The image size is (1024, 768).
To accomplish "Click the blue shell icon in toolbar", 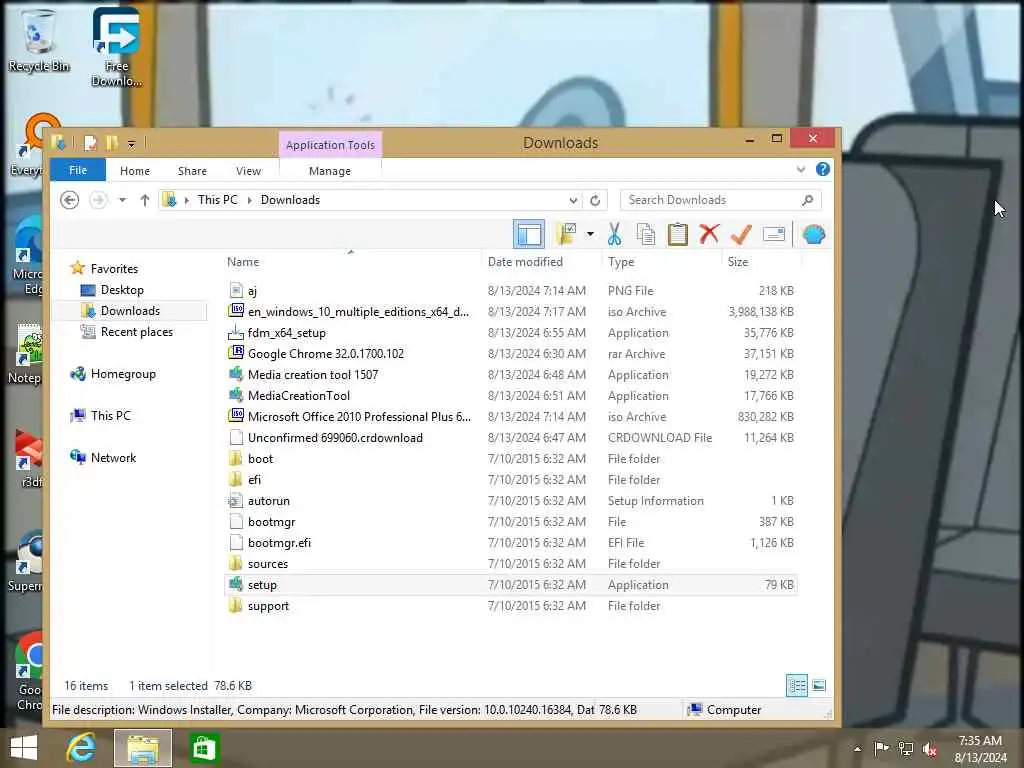I will coord(814,234).
